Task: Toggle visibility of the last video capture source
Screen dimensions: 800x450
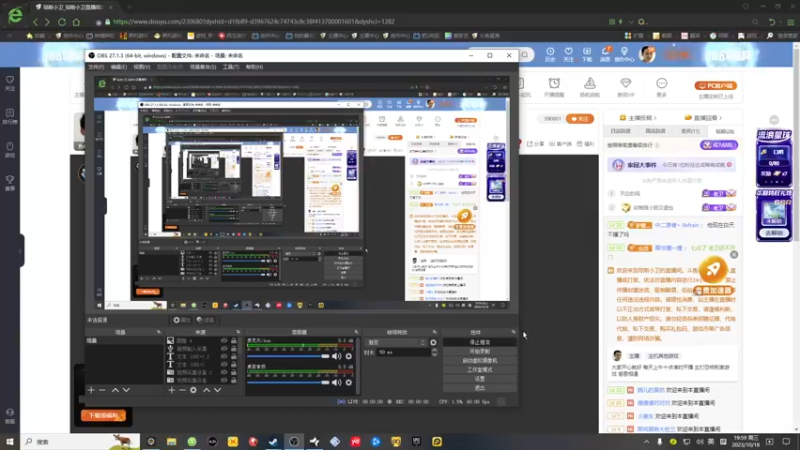Action: pos(224,380)
